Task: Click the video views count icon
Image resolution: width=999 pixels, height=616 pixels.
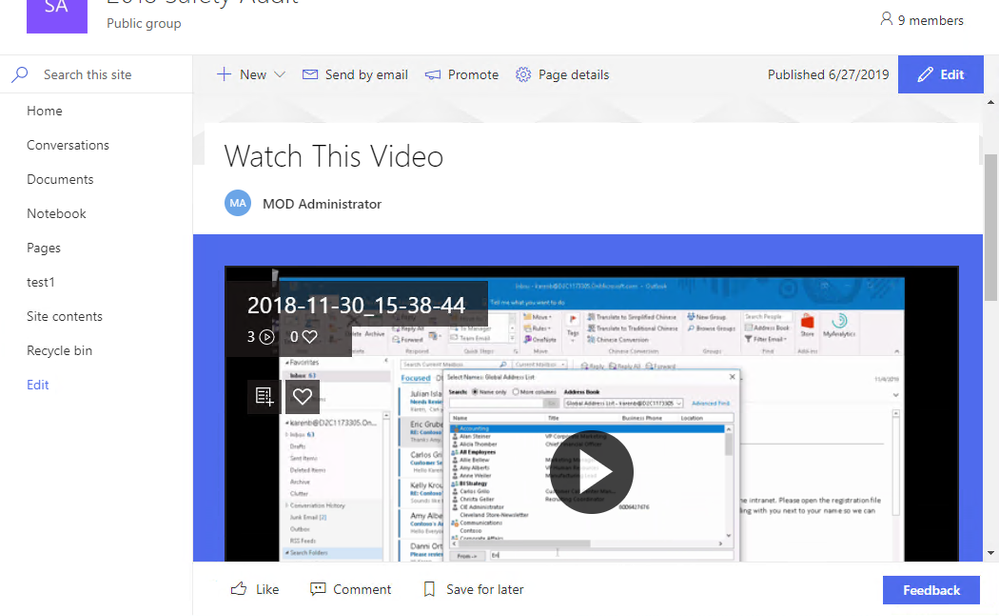Action: pos(268,337)
